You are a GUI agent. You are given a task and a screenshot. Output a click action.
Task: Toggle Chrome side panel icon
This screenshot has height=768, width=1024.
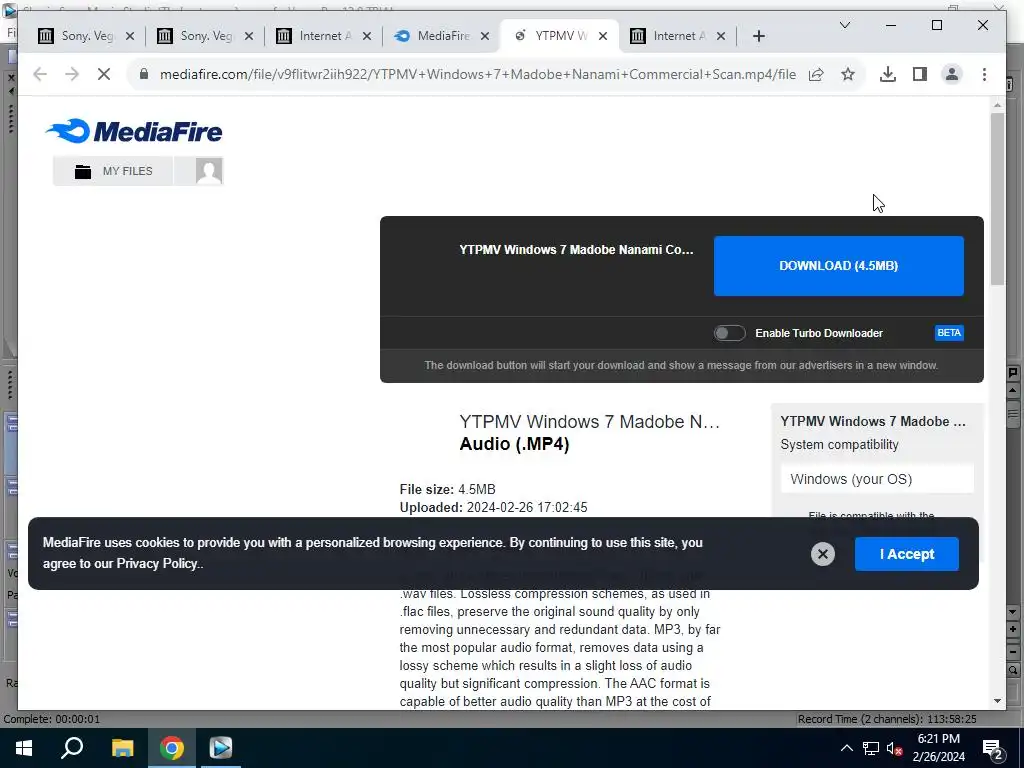(x=920, y=74)
